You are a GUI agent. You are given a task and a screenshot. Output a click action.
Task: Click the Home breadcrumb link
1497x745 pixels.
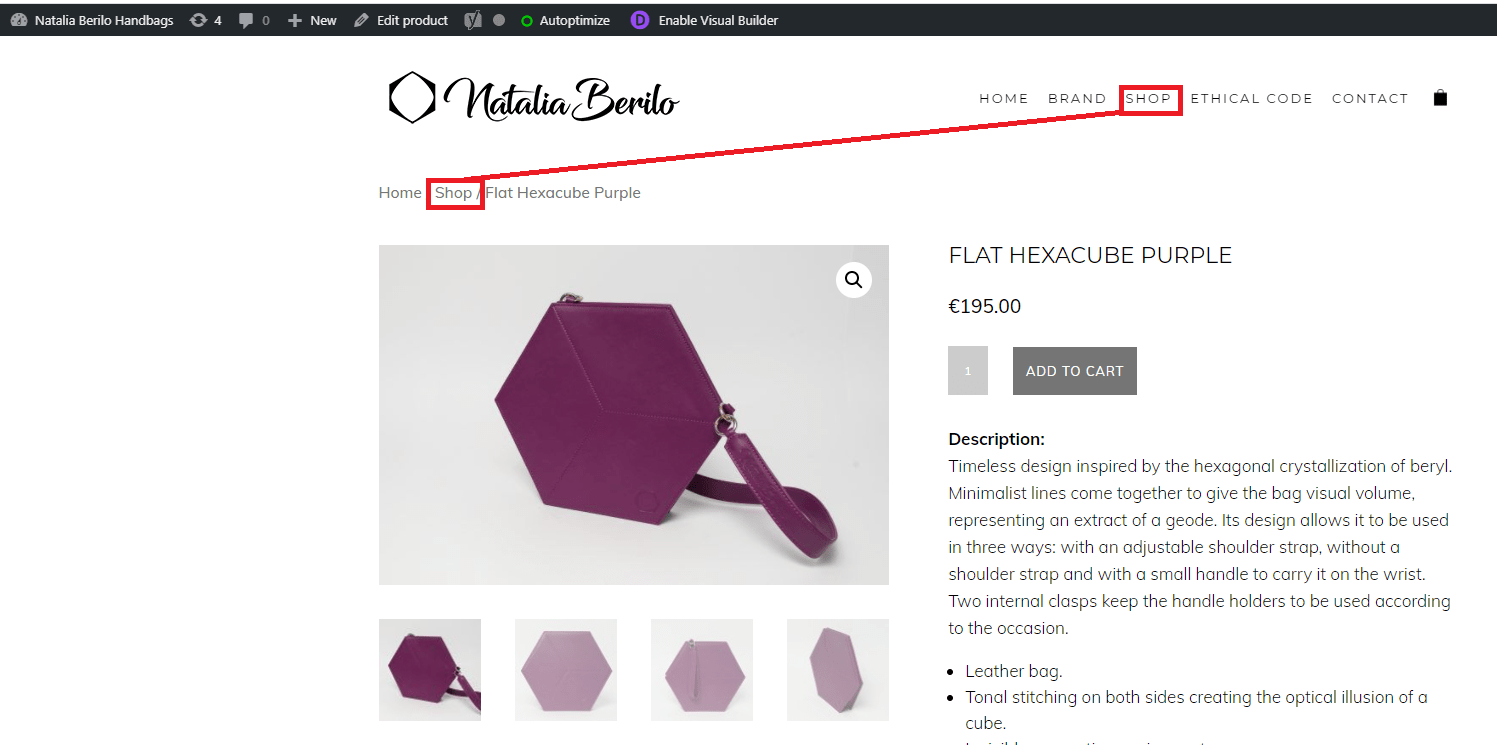[400, 192]
